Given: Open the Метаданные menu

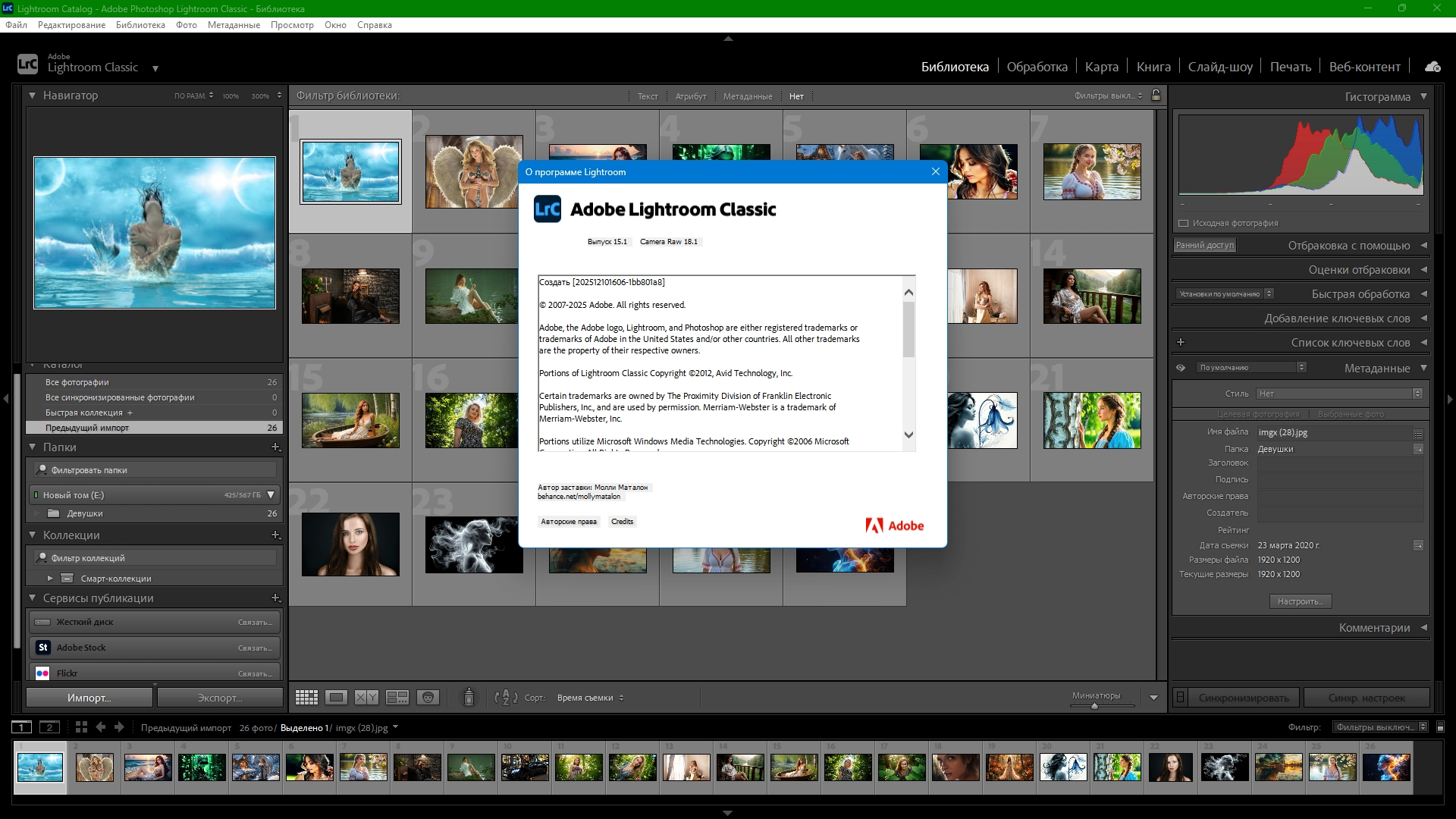Looking at the screenshot, I should click(x=234, y=25).
